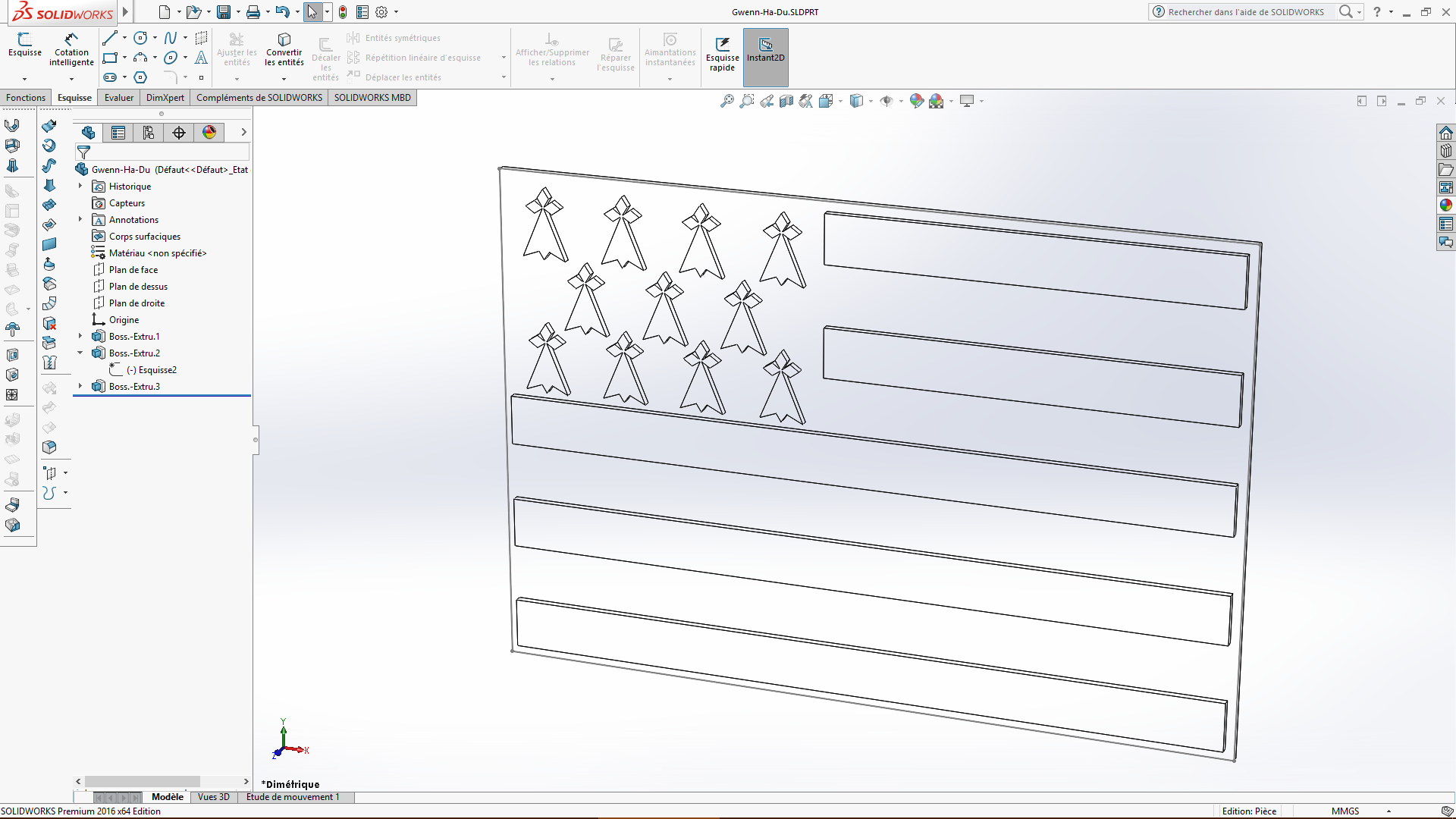
Task: Select the Polygon sketch tool
Action: click(140, 77)
